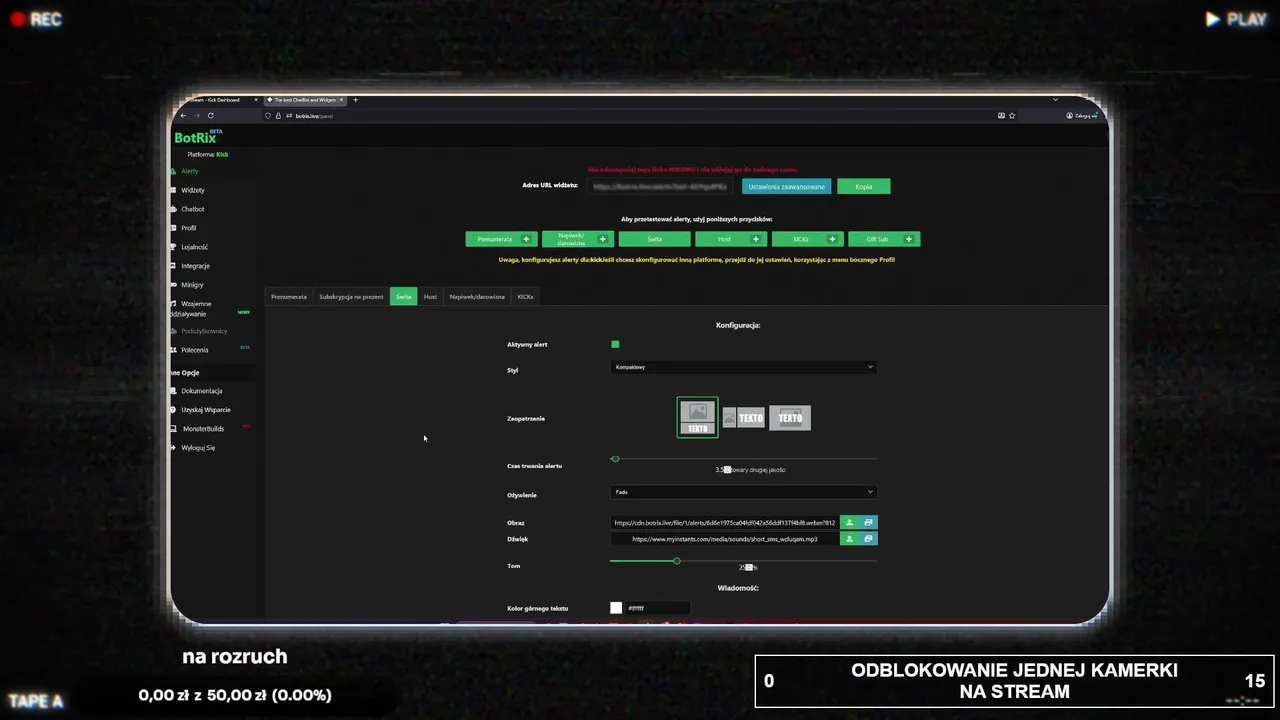Switch to the Subskrypcja na prezent tab
The image size is (1280, 720).
click(351, 297)
